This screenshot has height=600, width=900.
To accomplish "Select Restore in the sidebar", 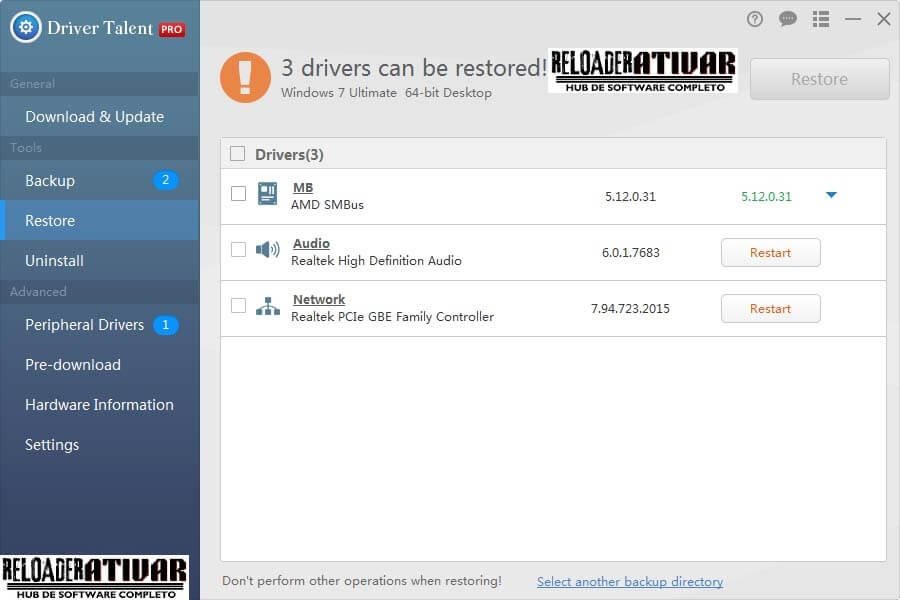I will point(100,220).
